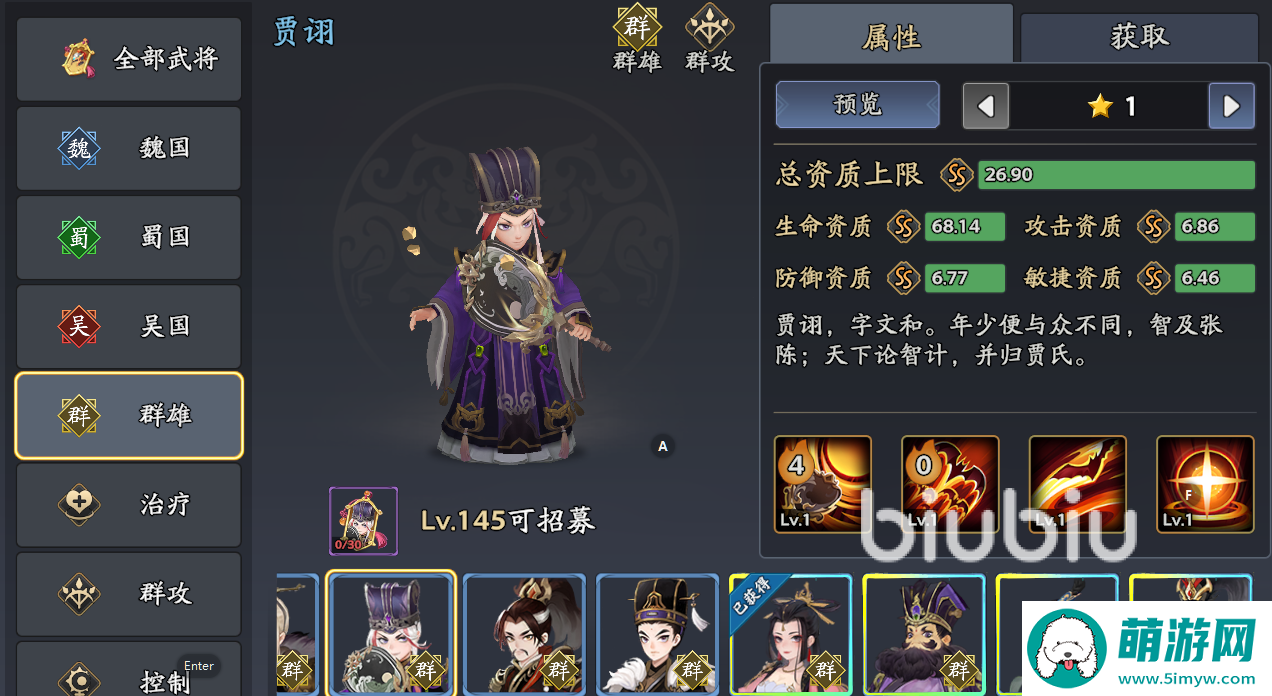
Task: Select the 治疗 role filter
Action: (129, 504)
